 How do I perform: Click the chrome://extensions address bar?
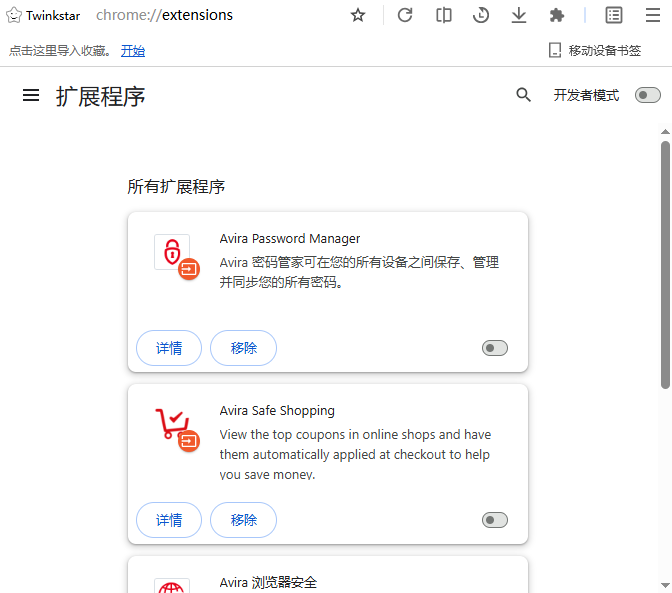pos(164,15)
